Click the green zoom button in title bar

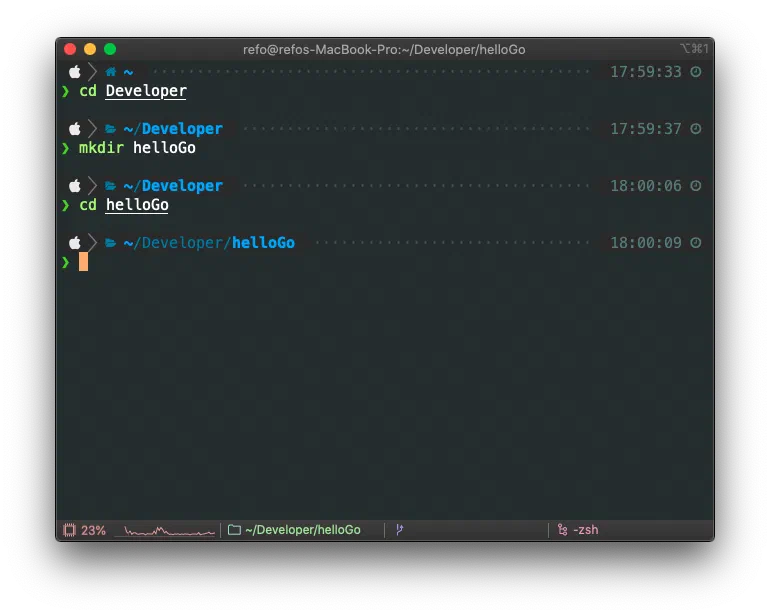point(110,49)
